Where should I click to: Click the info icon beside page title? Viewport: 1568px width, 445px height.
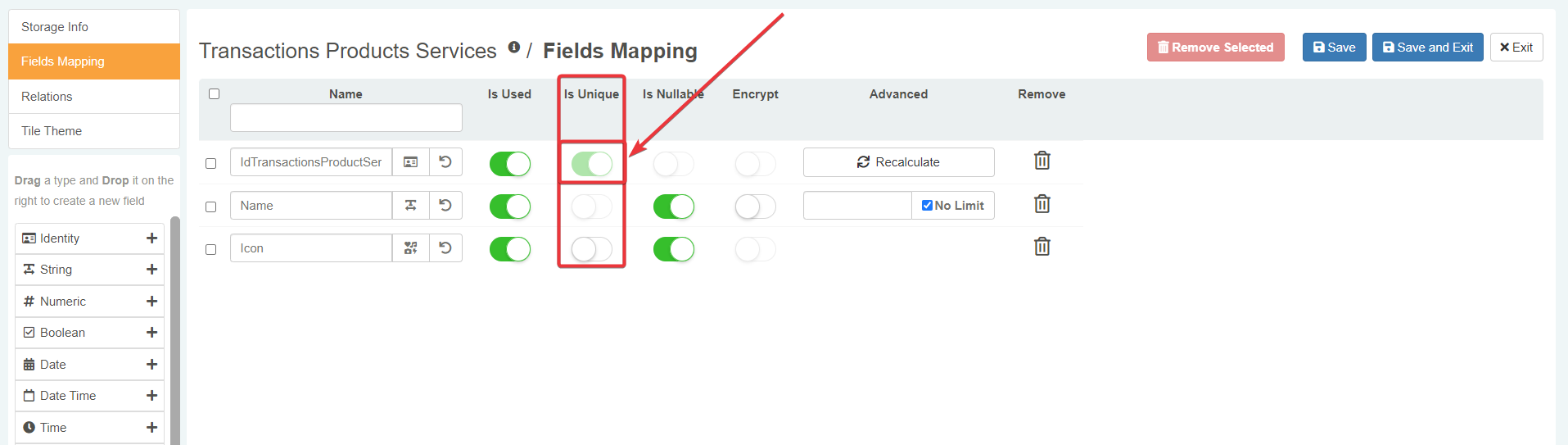pyautogui.click(x=513, y=48)
